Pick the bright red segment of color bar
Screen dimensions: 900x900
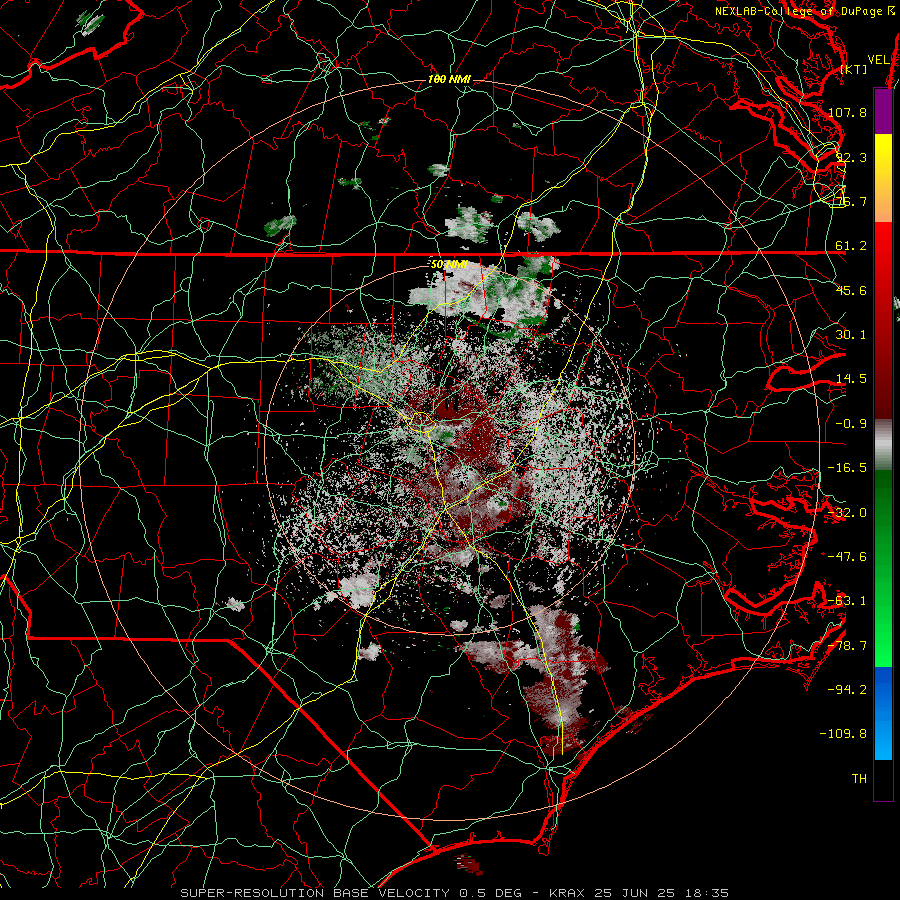(883, 247)
